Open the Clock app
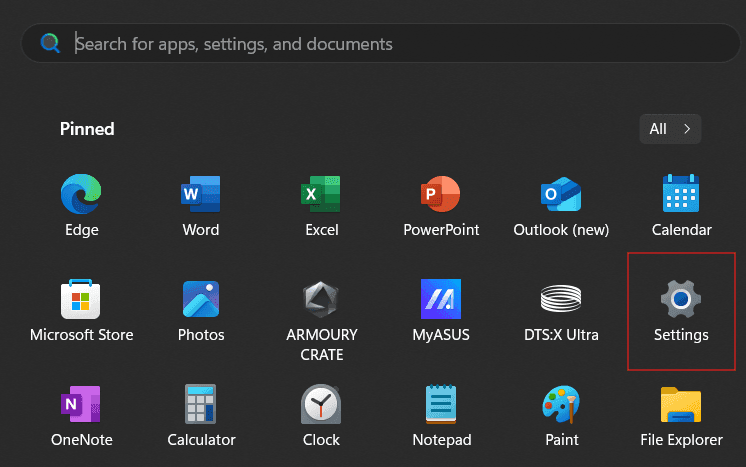746x467 pixels. [321, 415]
